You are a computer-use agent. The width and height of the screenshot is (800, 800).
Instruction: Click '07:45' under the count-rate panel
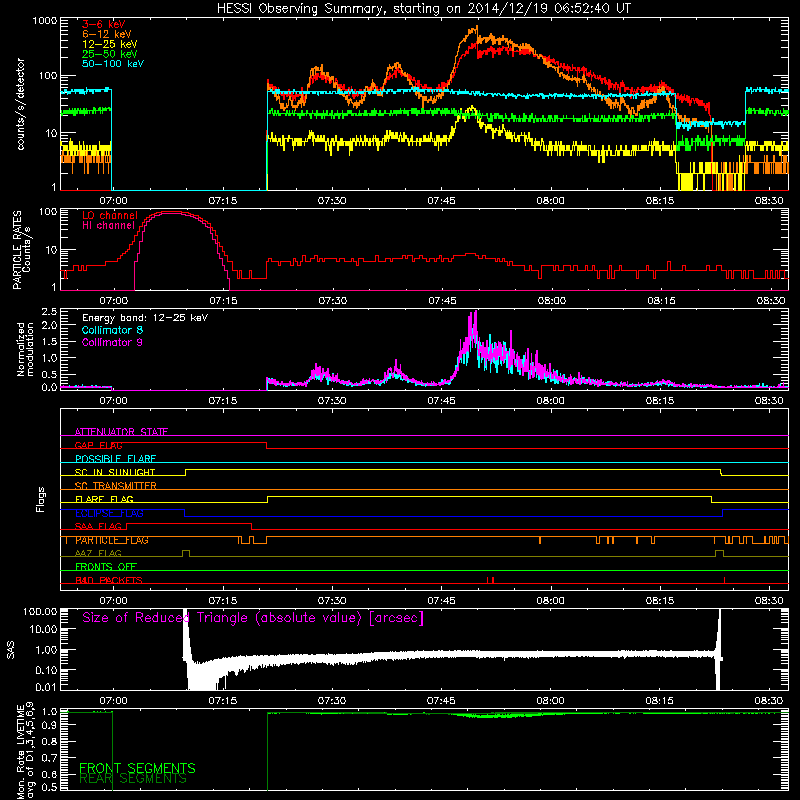point(441,201)
